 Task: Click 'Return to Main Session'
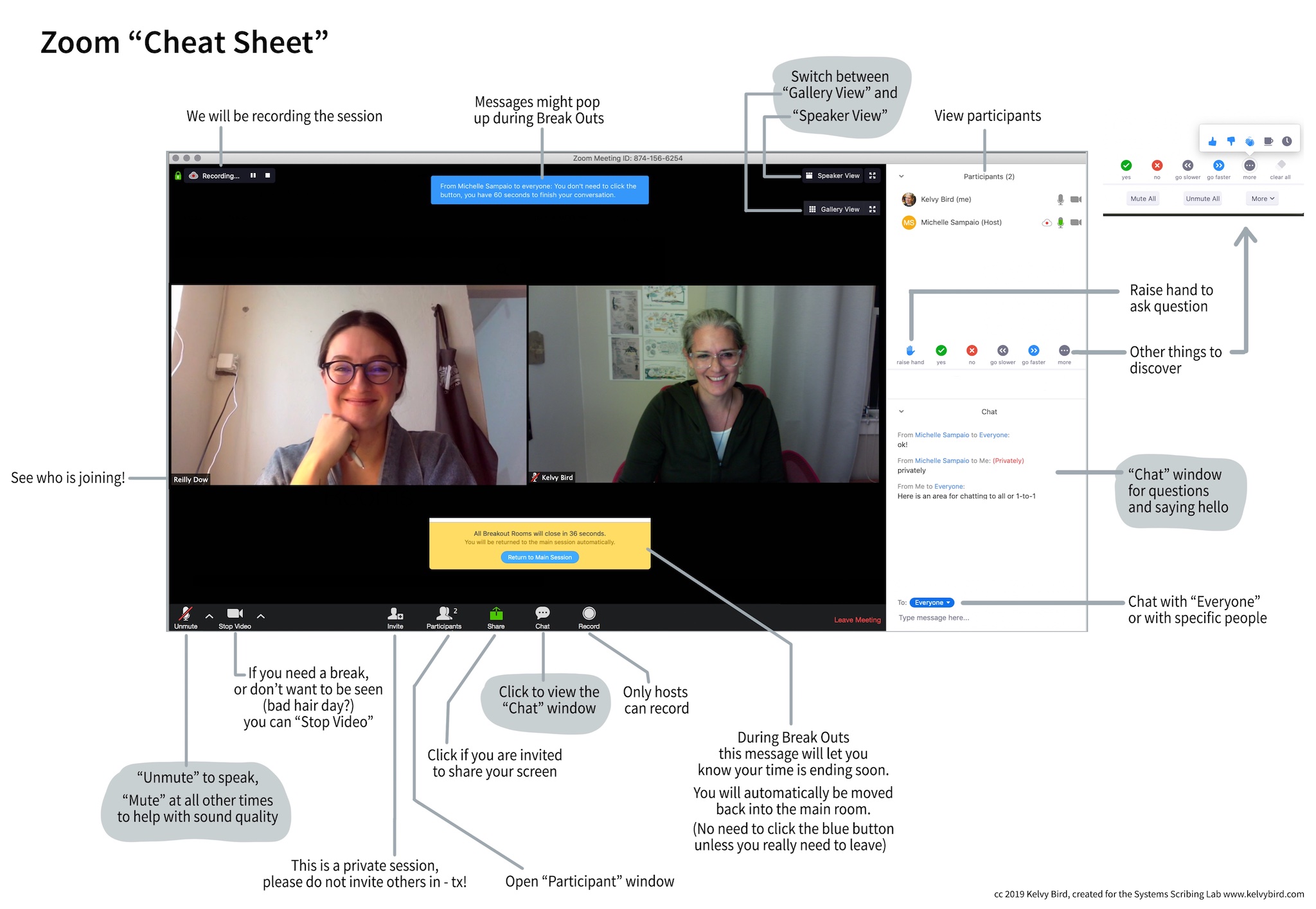pyautogui.click(x=539, y=557)
